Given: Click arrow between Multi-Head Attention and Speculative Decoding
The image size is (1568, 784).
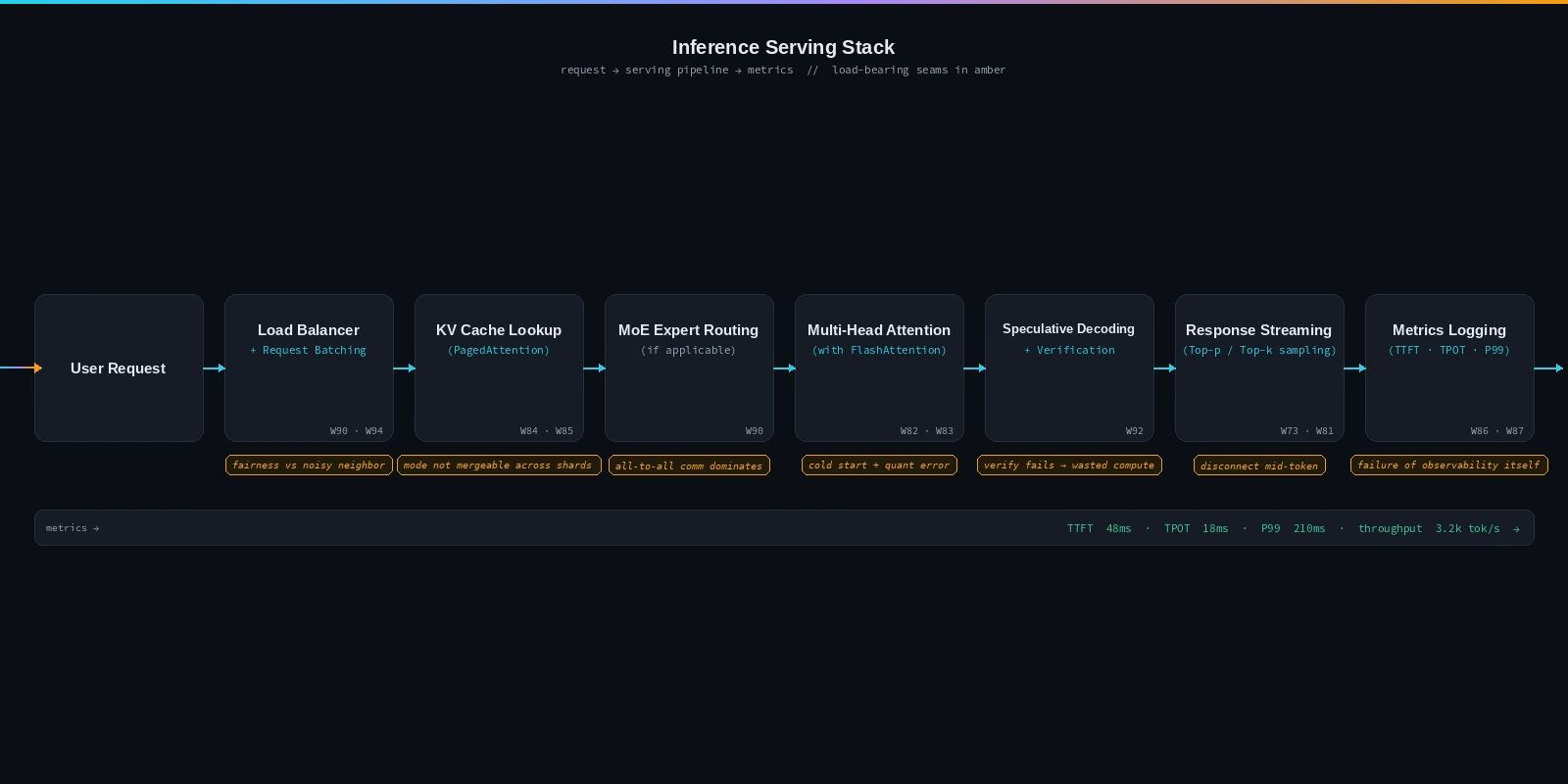Looking at the screenshot, I should 975,368.
